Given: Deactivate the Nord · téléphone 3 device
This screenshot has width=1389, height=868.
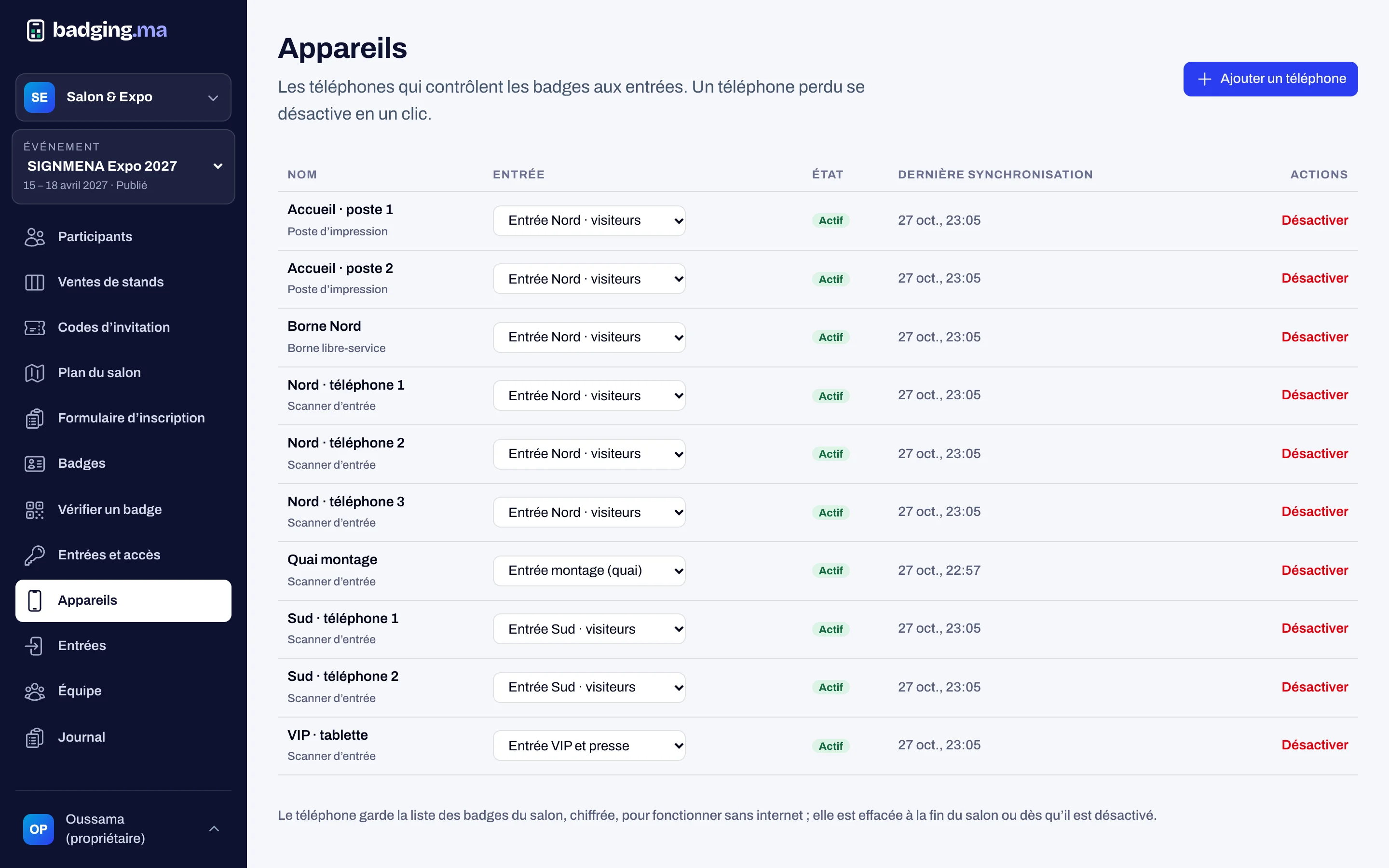Looking at the screenshot, I should point(1314,512).
